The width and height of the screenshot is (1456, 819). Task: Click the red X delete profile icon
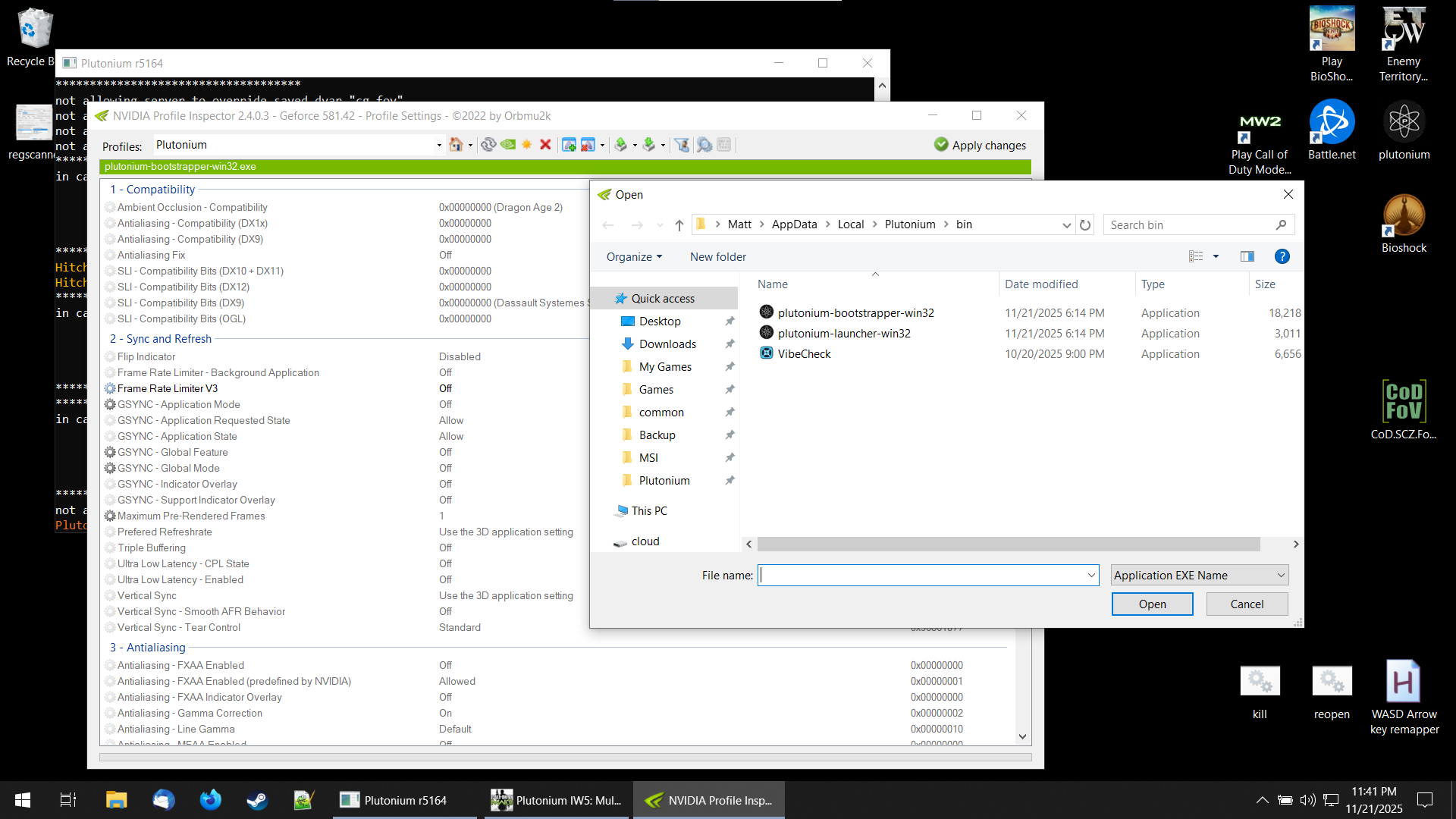(x=544, y=145)
